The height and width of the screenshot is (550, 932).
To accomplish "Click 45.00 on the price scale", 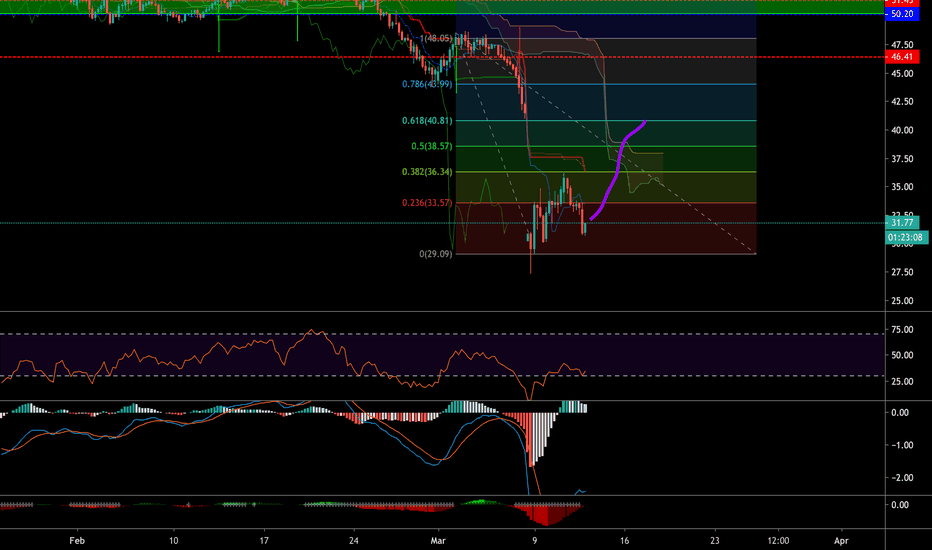I will [x=902, y=74].
